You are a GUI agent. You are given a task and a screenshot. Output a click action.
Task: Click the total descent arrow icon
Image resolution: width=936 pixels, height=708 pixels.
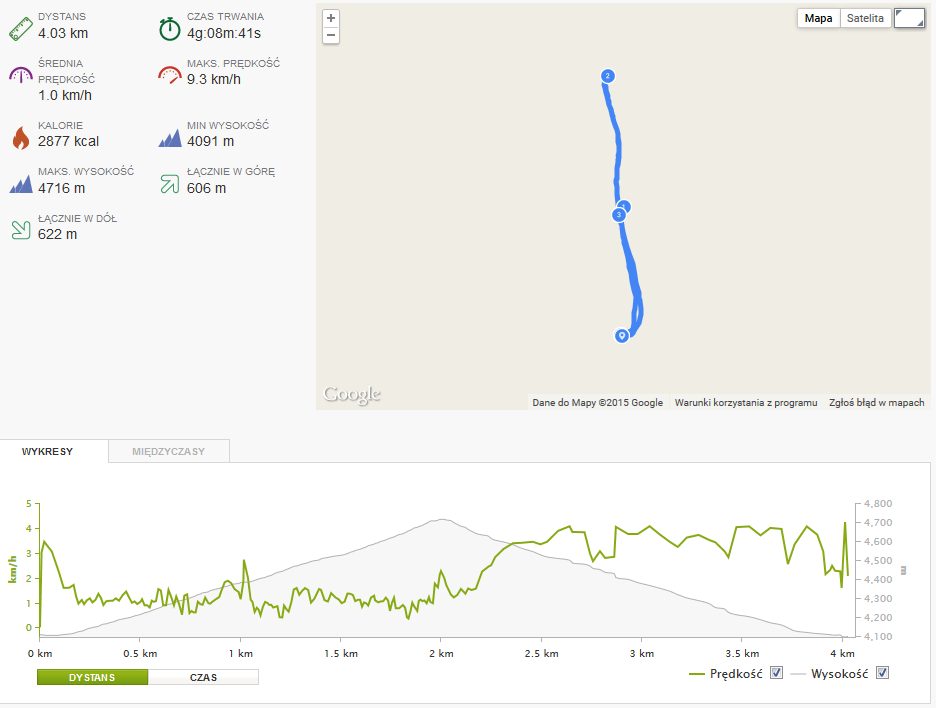point(21,230)
